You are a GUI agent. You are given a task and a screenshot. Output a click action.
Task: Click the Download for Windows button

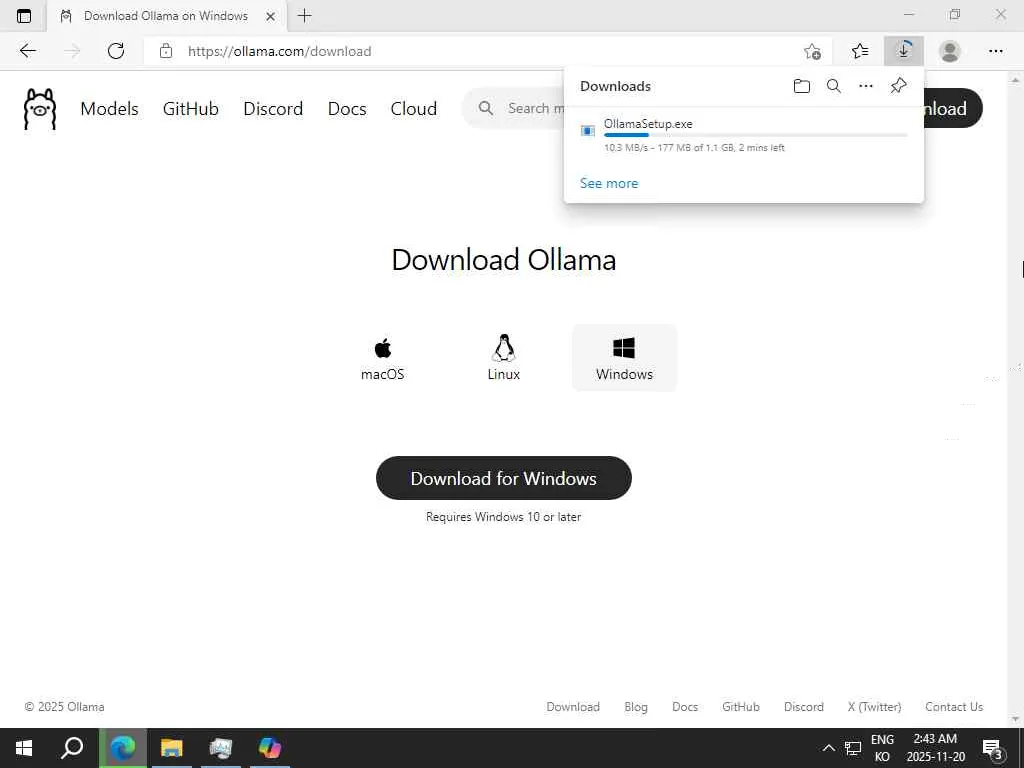pos(504,478)
